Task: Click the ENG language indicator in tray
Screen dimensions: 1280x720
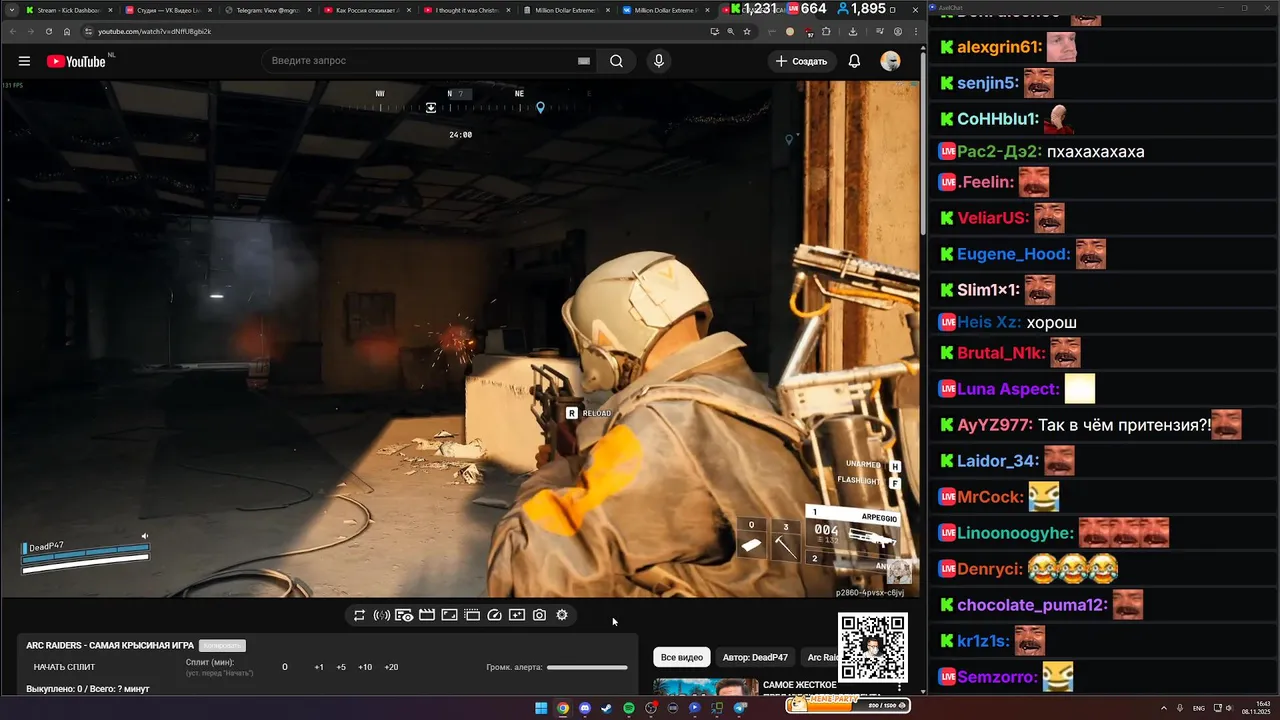Action: 1199,708
